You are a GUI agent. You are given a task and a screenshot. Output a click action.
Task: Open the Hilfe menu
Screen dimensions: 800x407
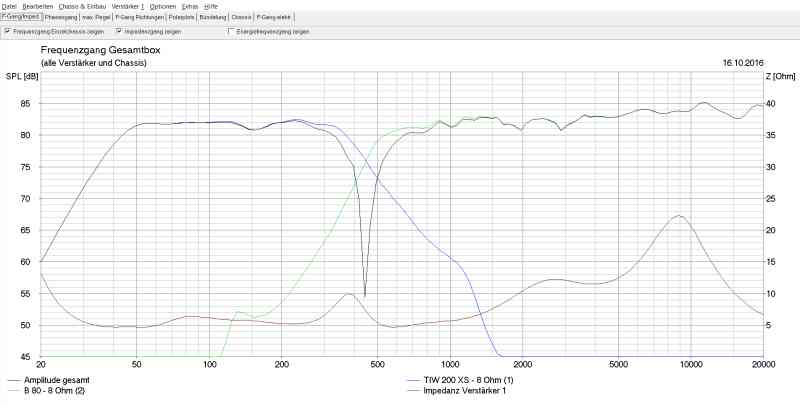211,7
